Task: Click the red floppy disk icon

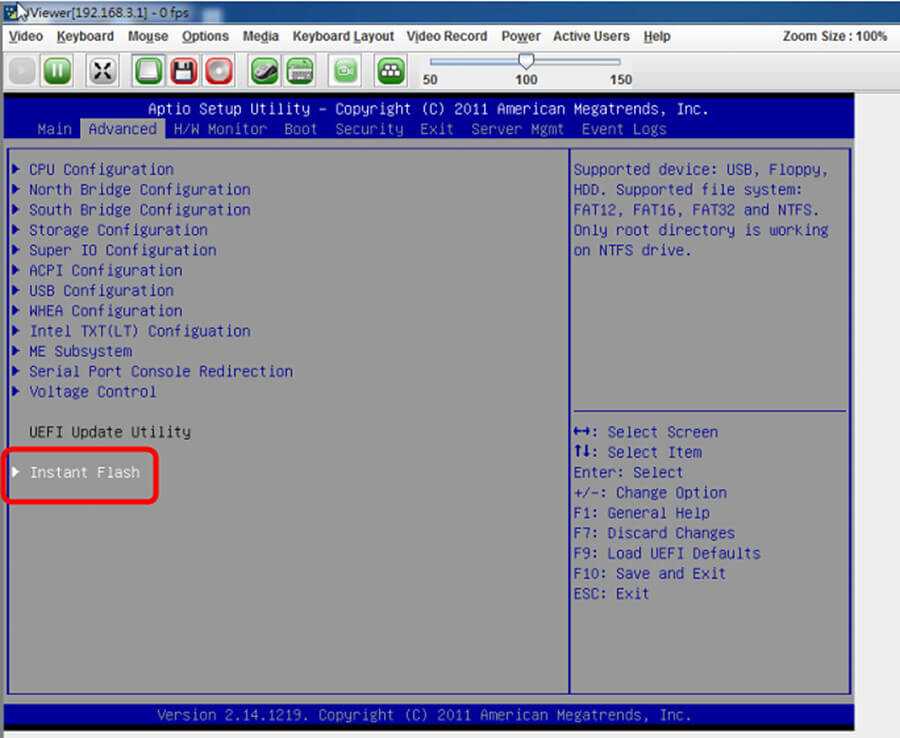Action: (x=183, y=71)
